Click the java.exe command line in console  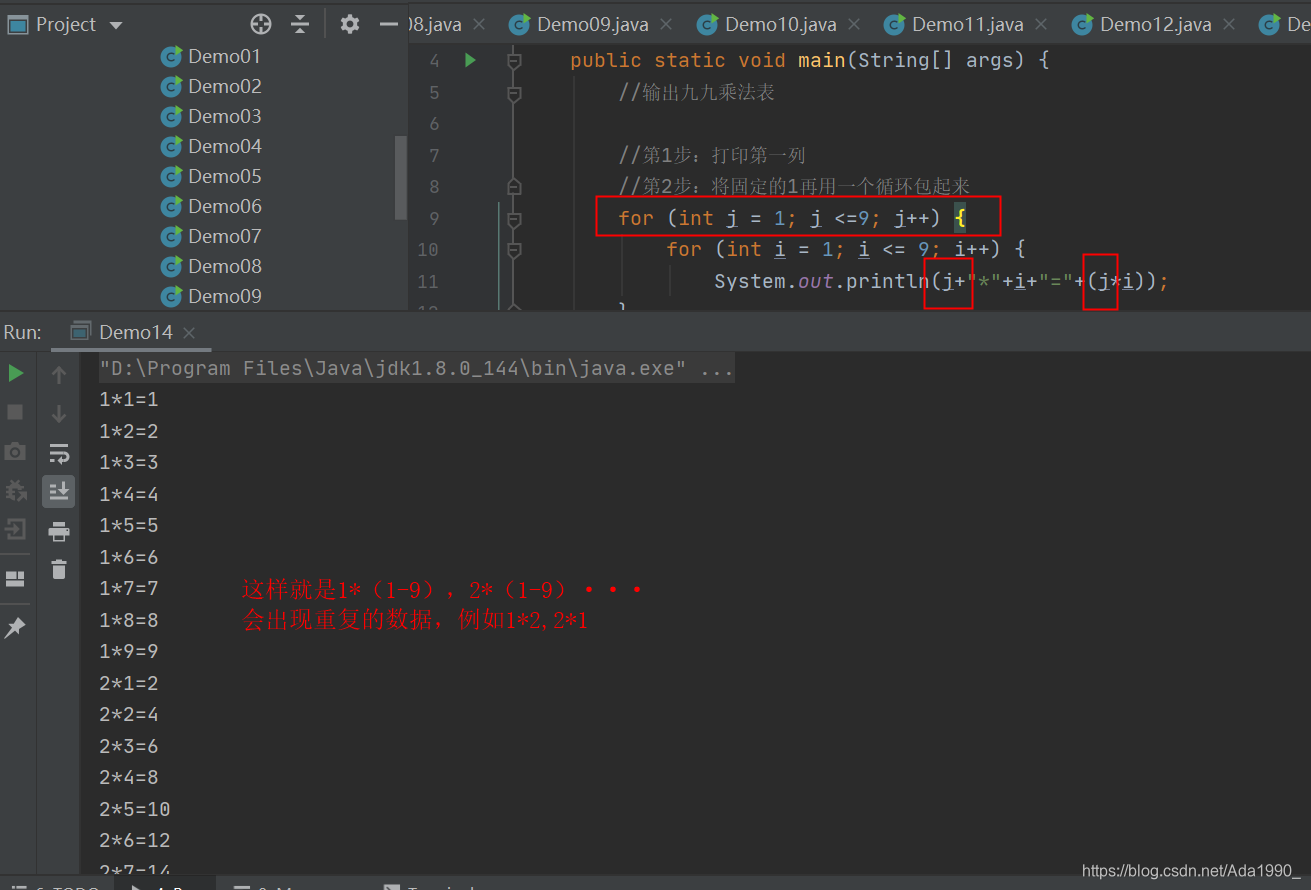pyautogui.click(x=416, y=369)
